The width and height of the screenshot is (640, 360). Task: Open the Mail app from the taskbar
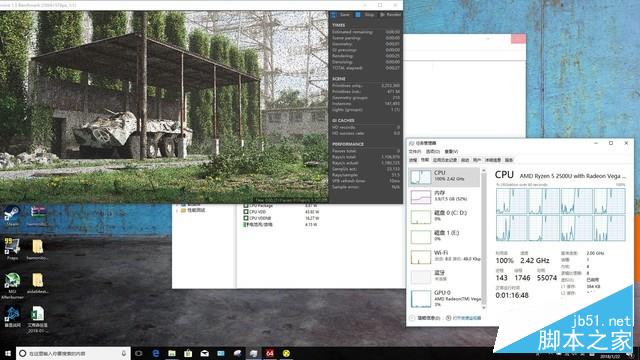tap(204, 353)
